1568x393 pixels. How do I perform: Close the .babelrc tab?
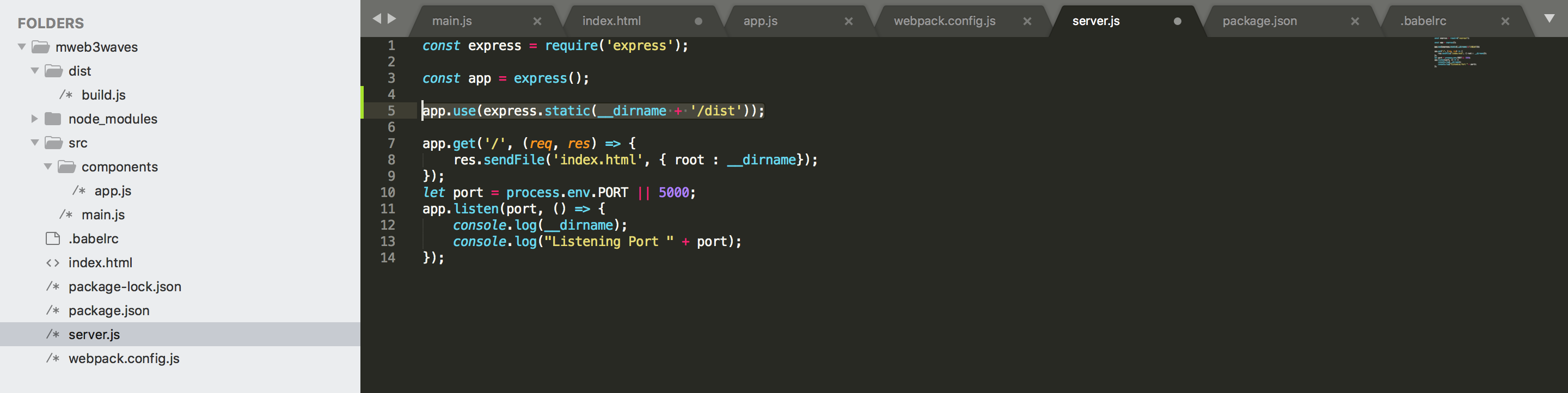coord(1505,21)
